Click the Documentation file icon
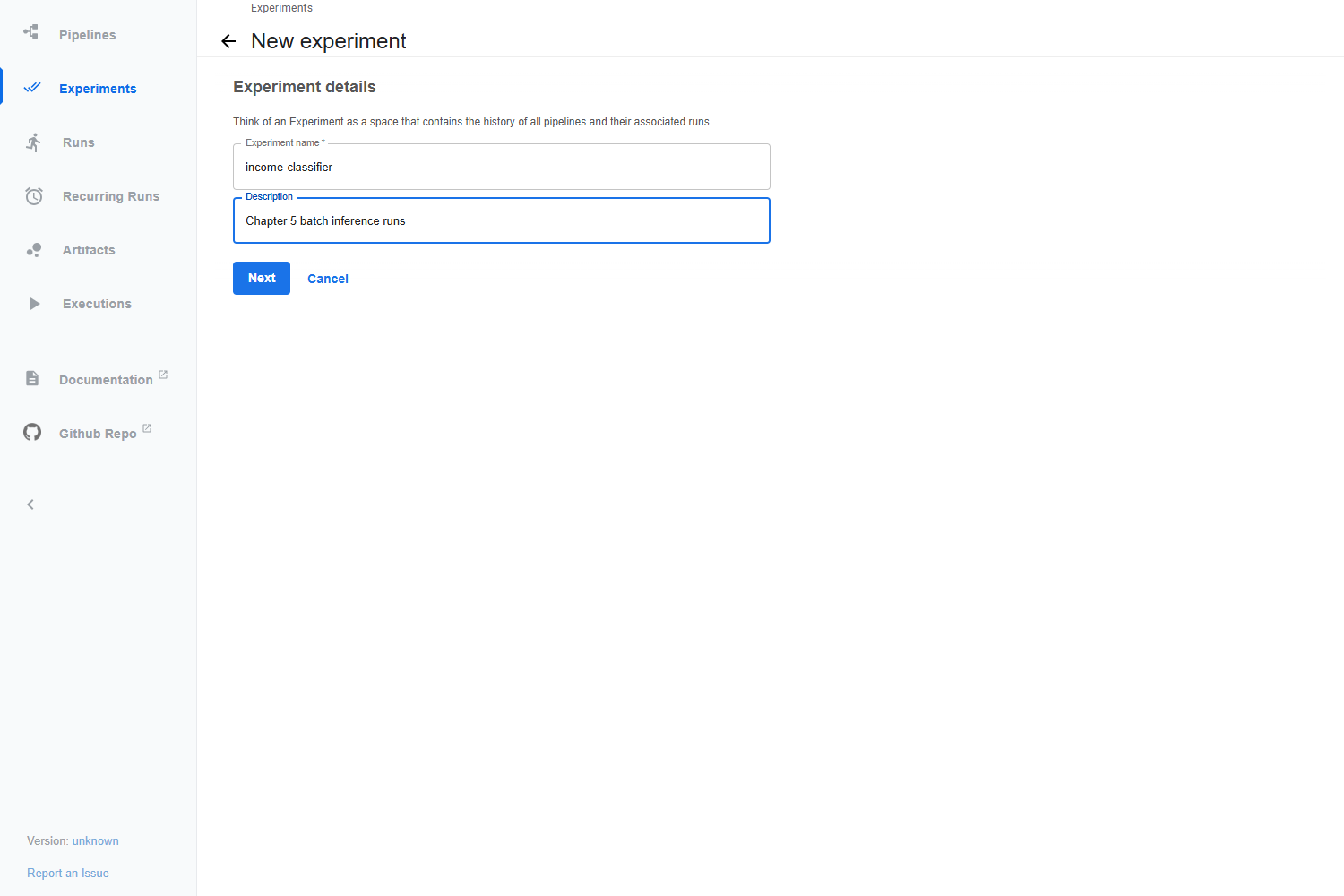The height and width of the screenshot is (896, 1344). click(32, 378)
